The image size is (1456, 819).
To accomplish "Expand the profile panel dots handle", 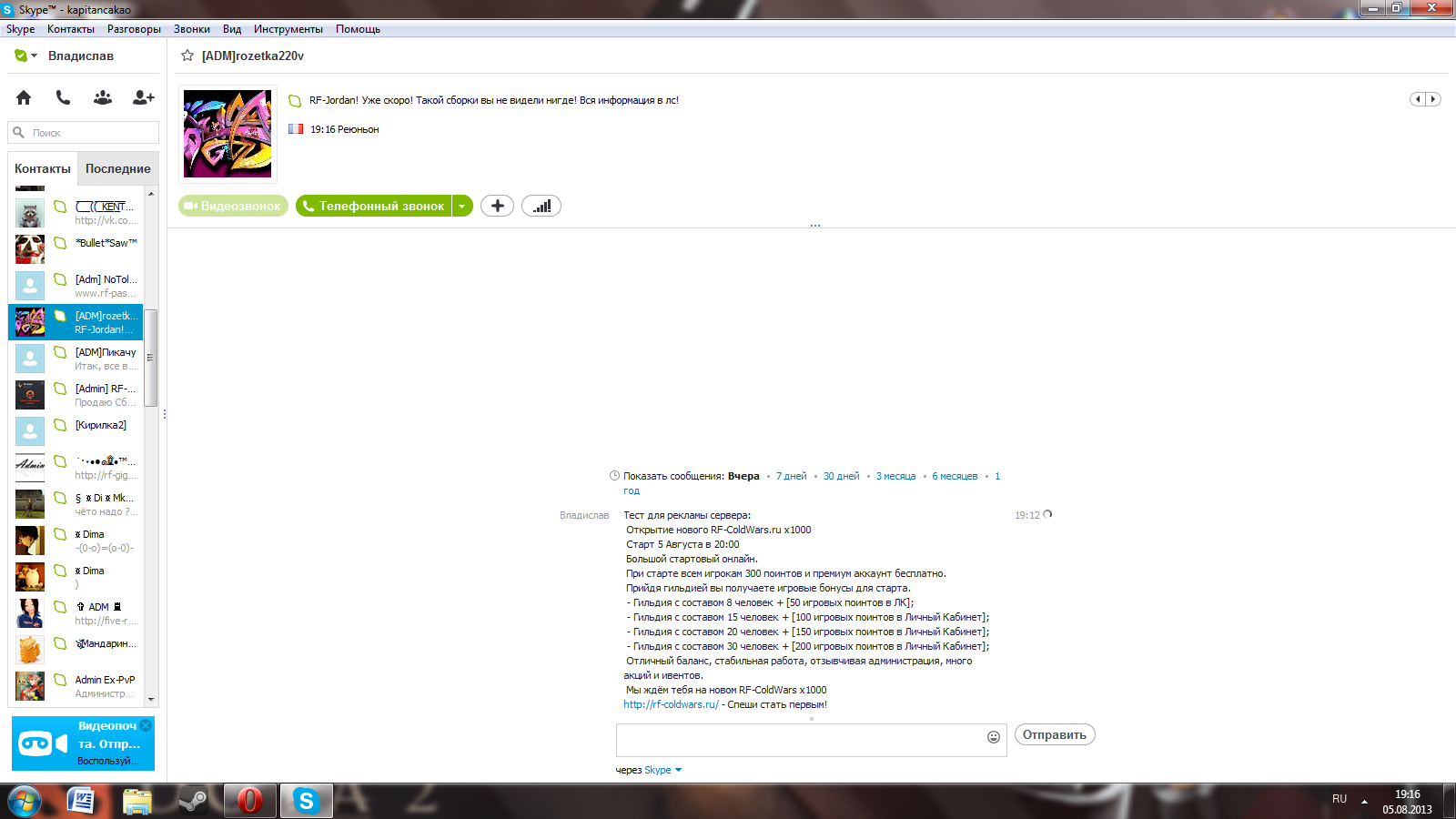I will coord(815,226).
